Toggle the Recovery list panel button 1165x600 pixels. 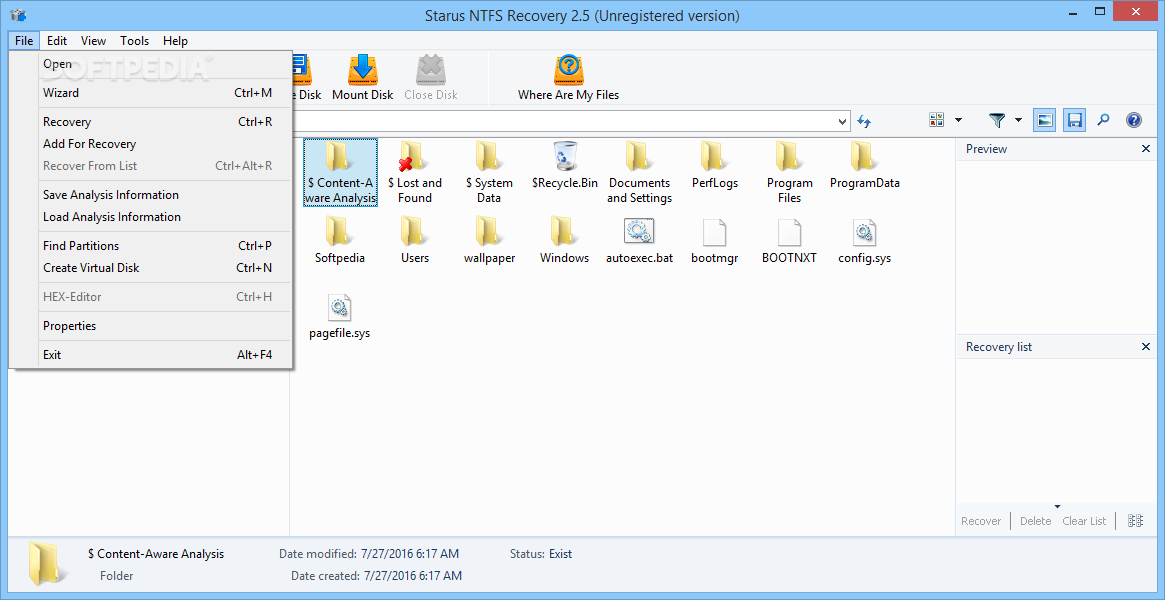pos(1074,120)
